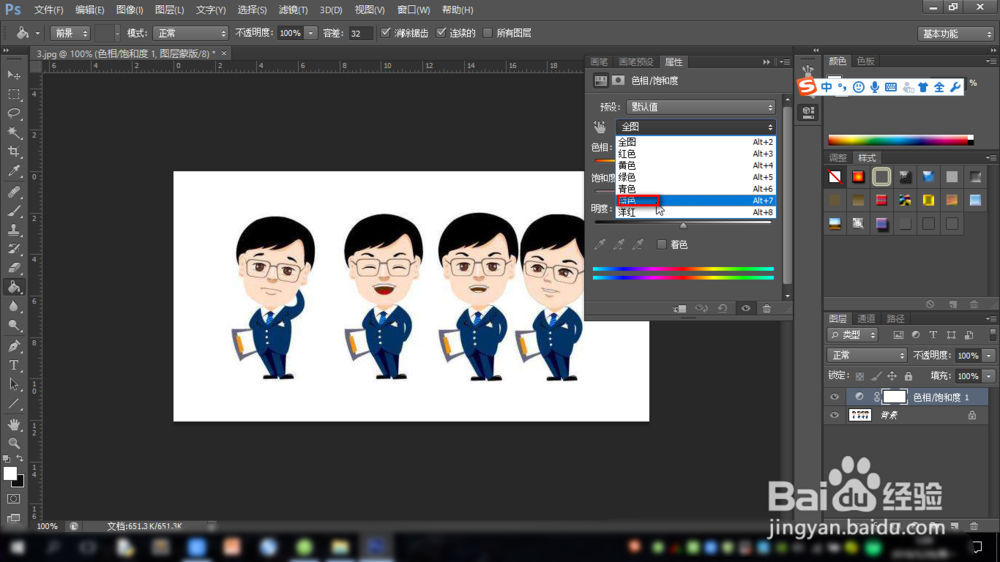Viewport: 1000px width, 562px height.
Task: Reset adjustment defaults in Properties panel
Action: (723, 309)
